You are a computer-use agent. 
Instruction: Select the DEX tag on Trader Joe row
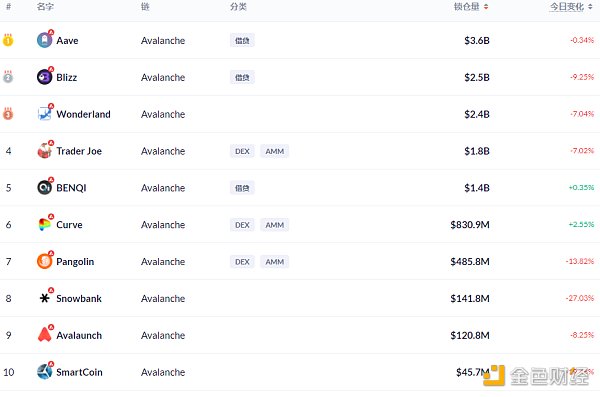point(242,151)
